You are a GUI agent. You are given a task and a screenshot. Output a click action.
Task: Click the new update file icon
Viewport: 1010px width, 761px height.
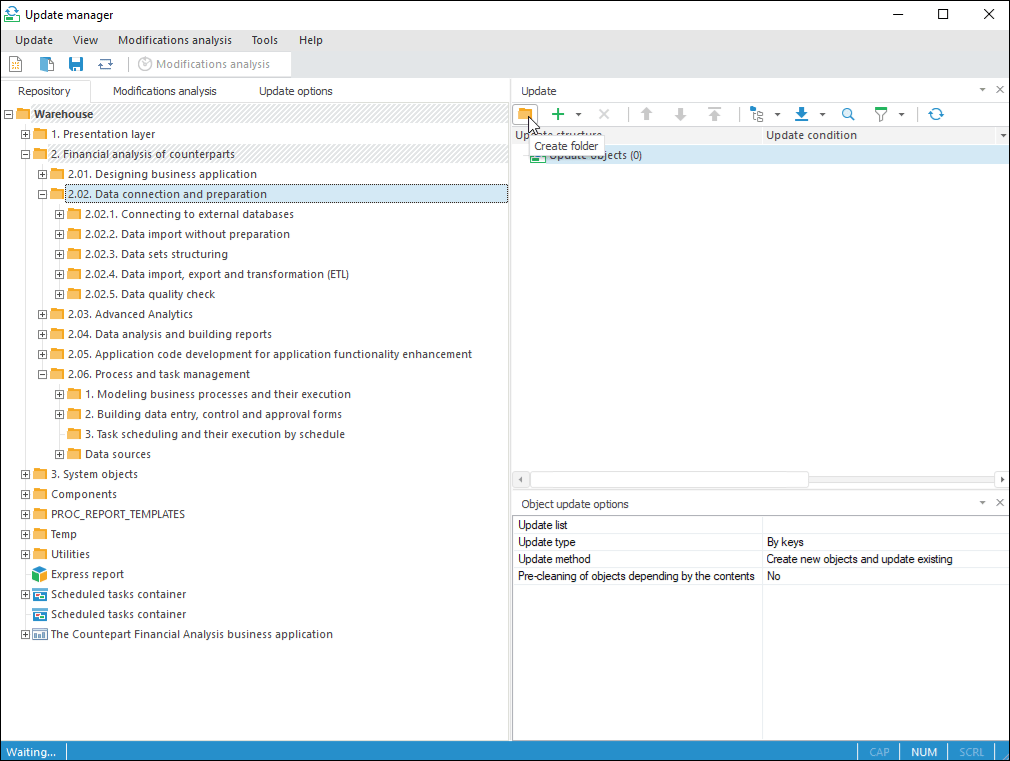tap(16, 64)
